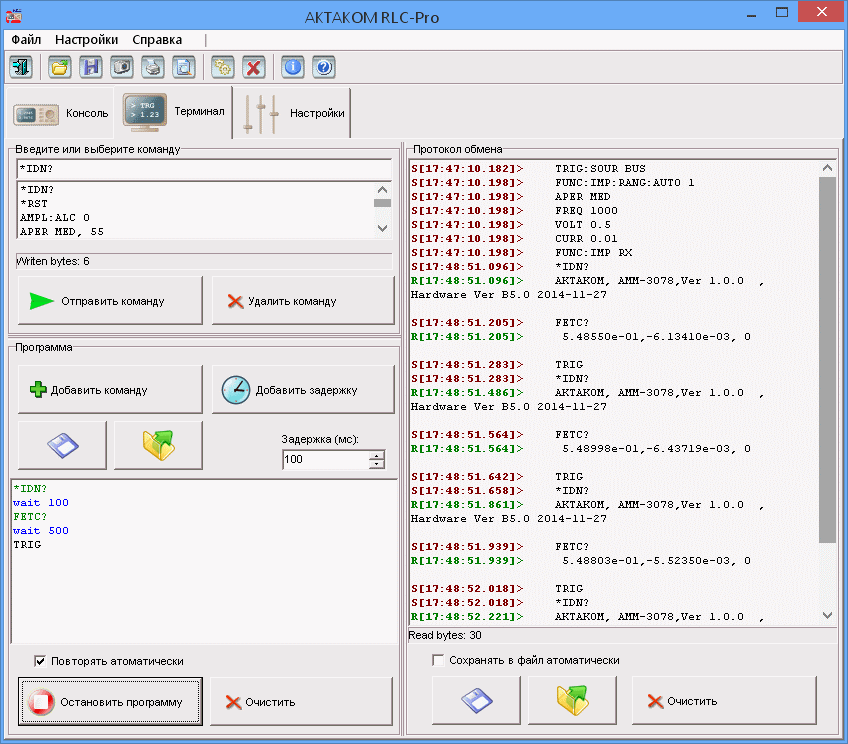
Task: Click Отправить команду button
Action: [110, 301]
